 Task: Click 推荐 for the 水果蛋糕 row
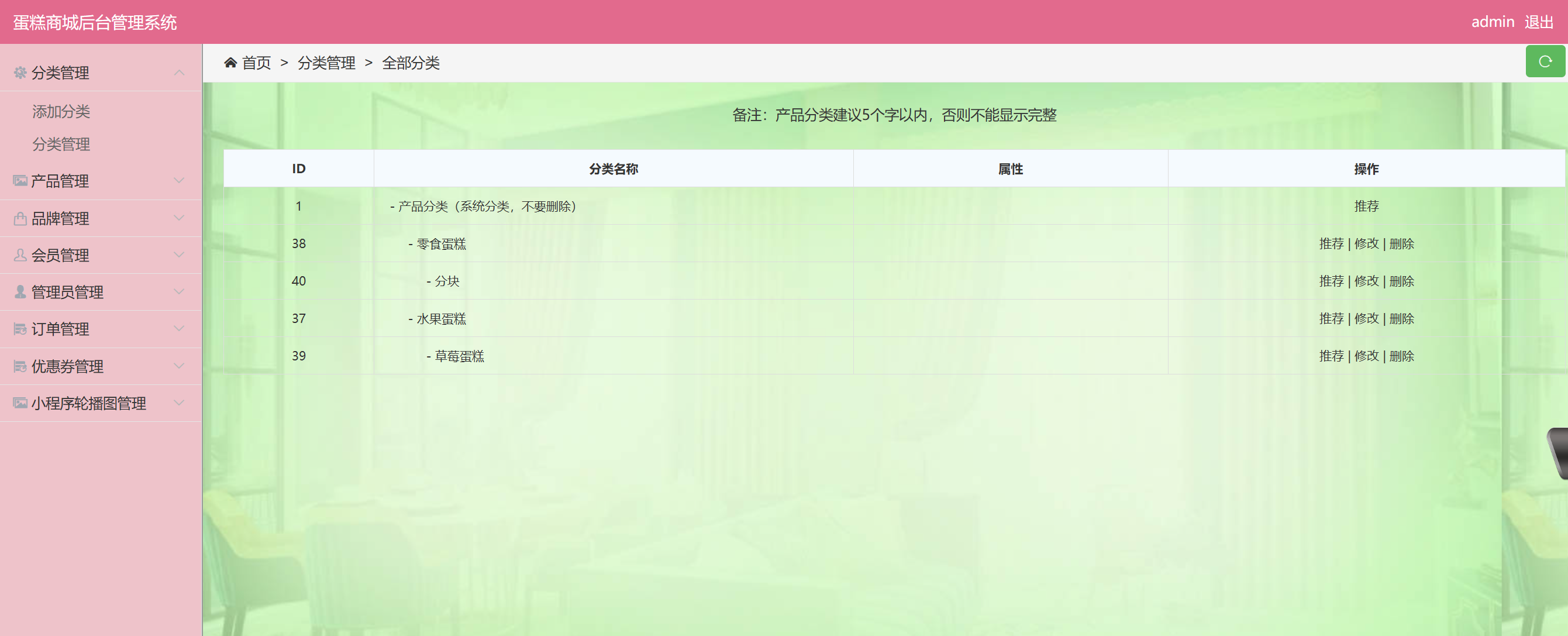click(x=1331, y=319)
